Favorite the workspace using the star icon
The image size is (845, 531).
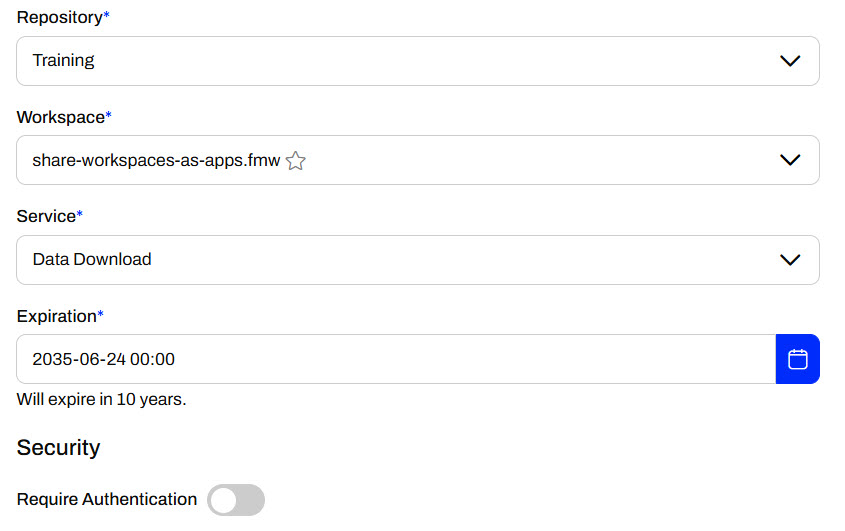coord(295,161)
